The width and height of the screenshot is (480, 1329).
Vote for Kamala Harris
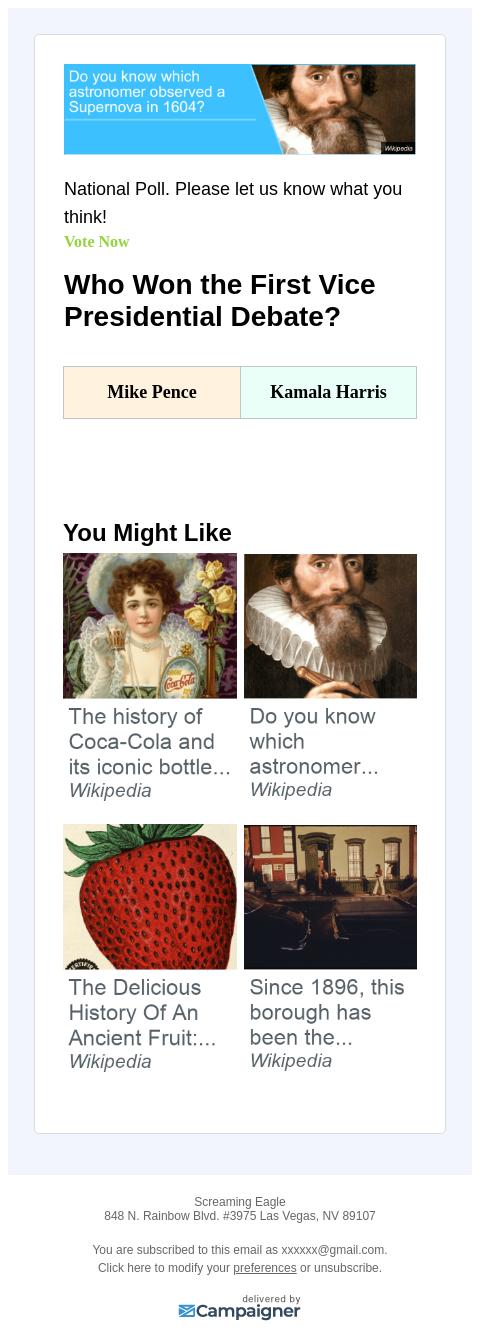pos(328,392)
